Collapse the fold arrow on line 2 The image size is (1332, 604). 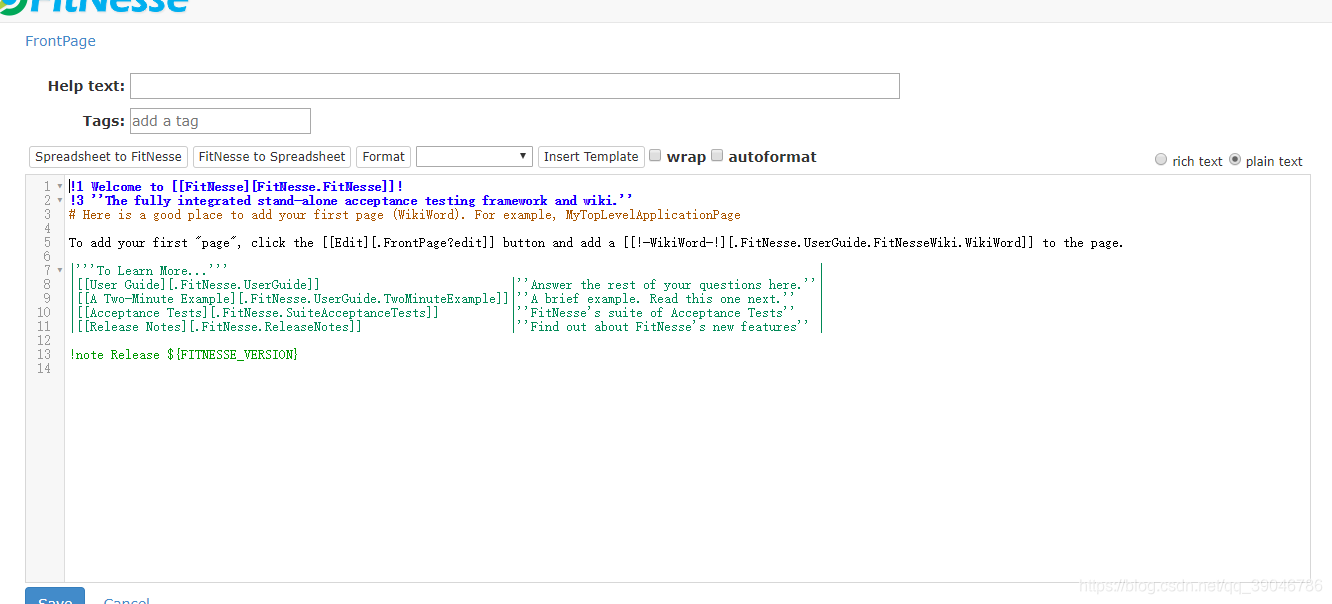[x=59, y=201]
